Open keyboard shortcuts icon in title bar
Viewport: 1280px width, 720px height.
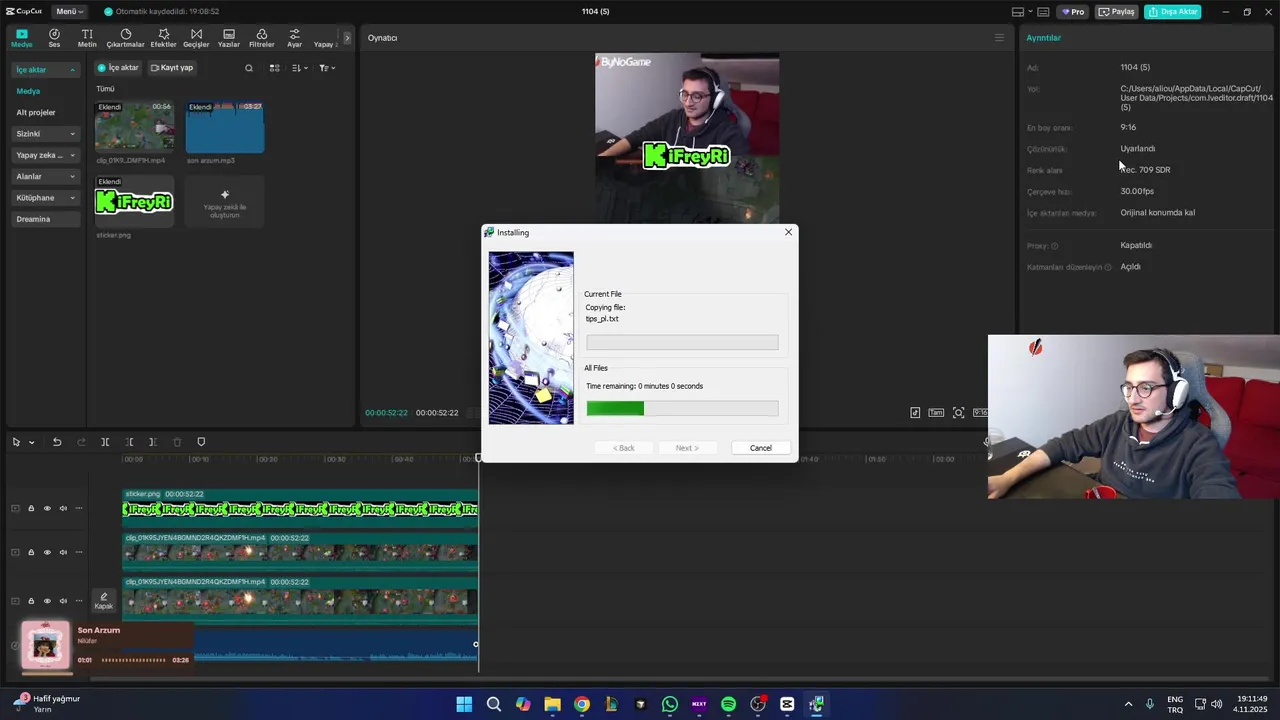pyautogui.click(x=1043, y=12)
